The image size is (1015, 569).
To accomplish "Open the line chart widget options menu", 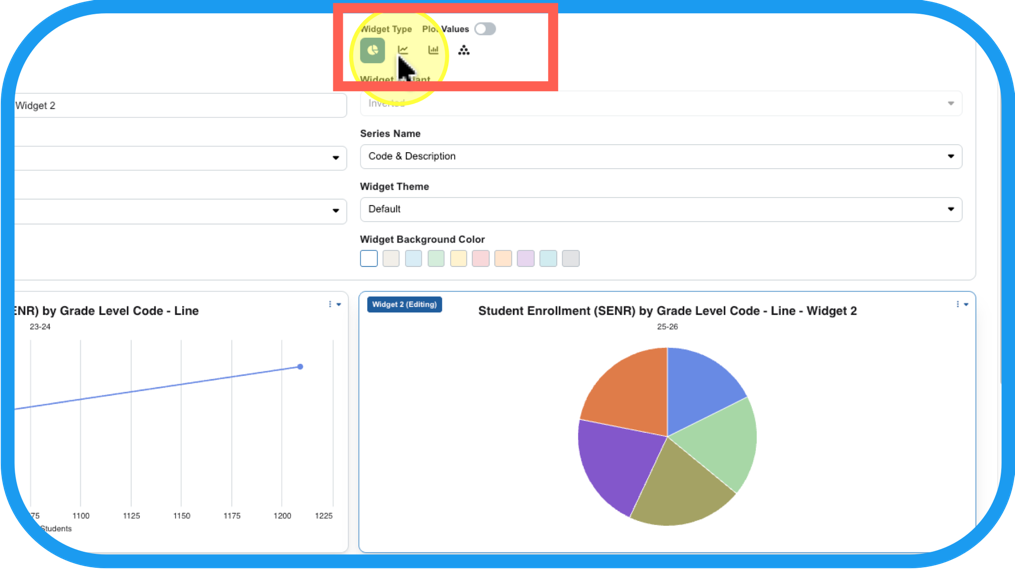I will (334, 305).
